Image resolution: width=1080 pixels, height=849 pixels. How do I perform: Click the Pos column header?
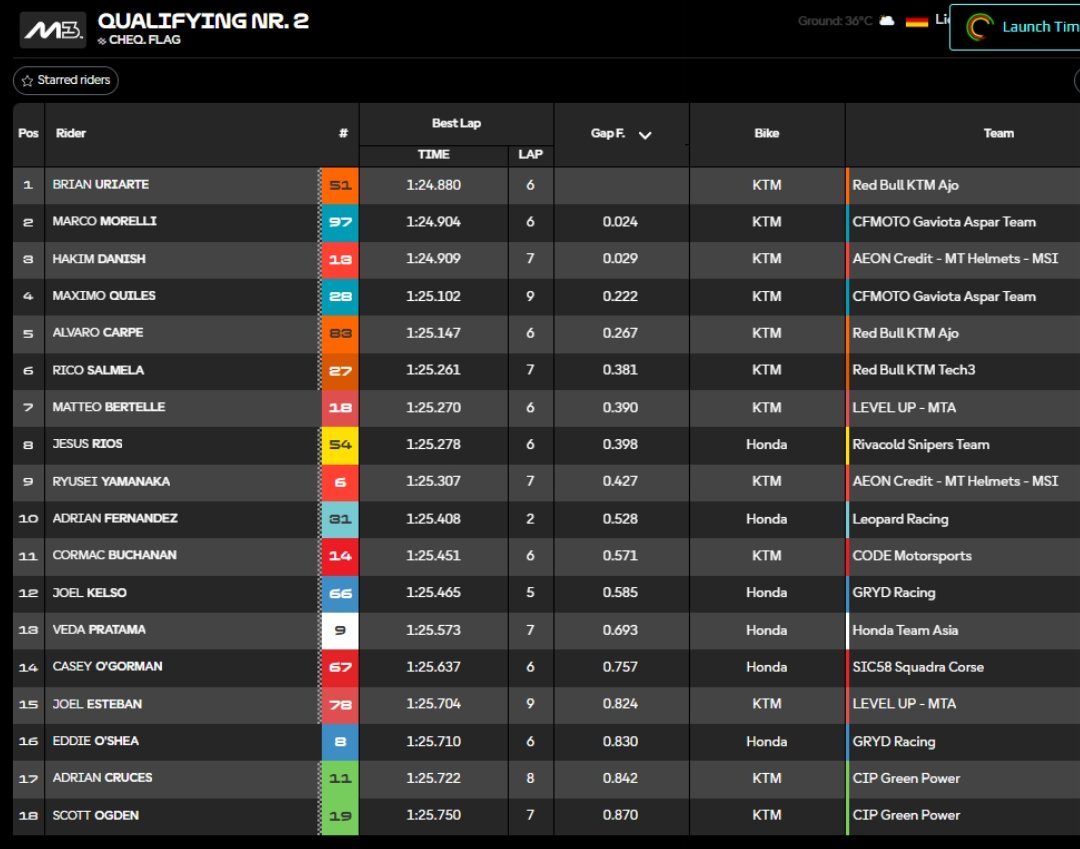(x=28, y=134)
